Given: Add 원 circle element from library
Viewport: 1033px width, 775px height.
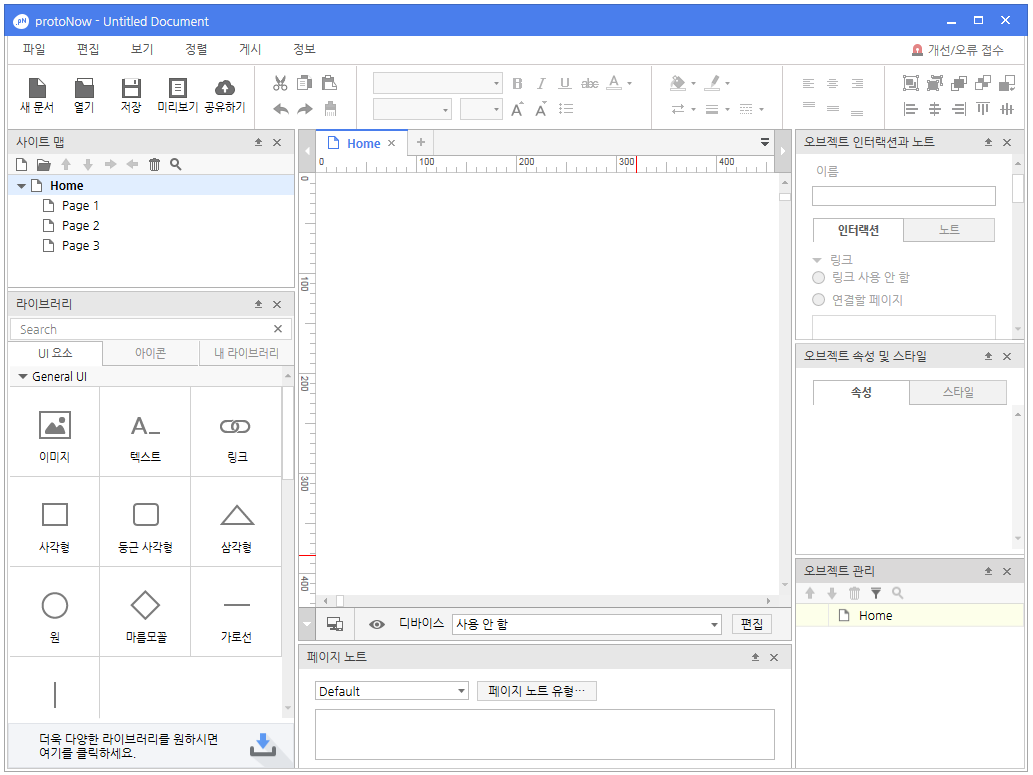Looking at the screenshot, I should click(55, 613).
